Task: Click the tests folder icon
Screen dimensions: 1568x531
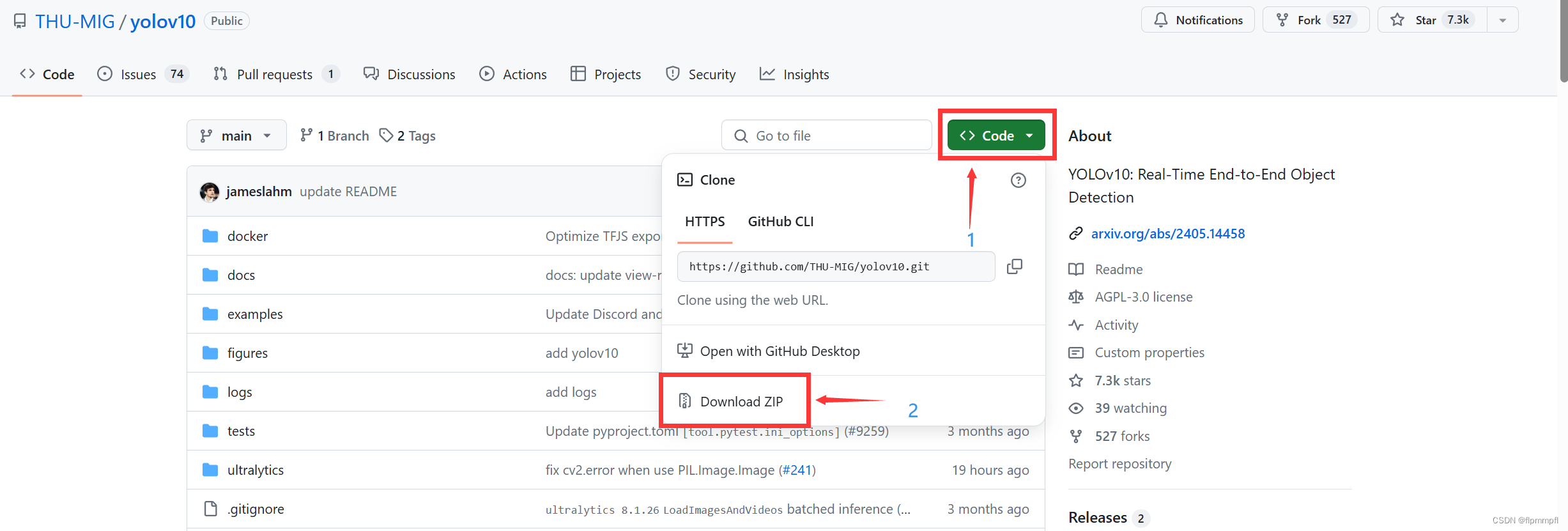Action: point(210,431)
